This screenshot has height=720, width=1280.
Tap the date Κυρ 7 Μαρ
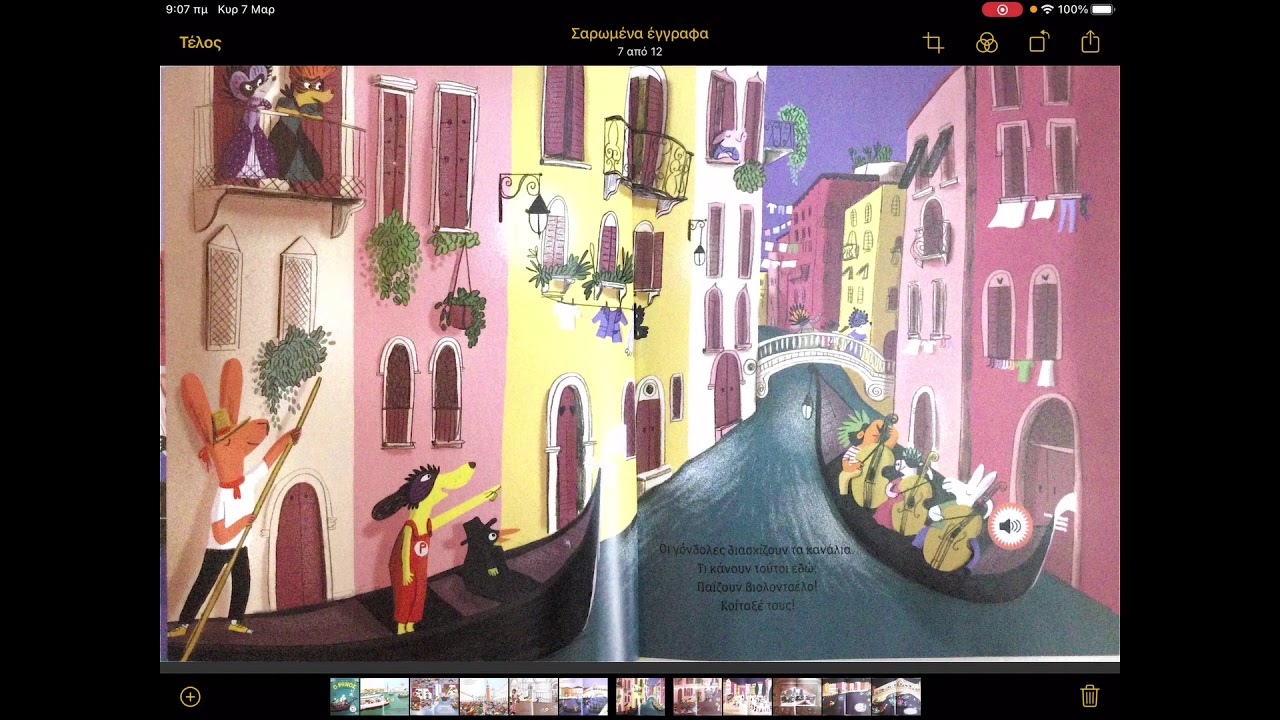pyautogui.click(x=246, y=10)
